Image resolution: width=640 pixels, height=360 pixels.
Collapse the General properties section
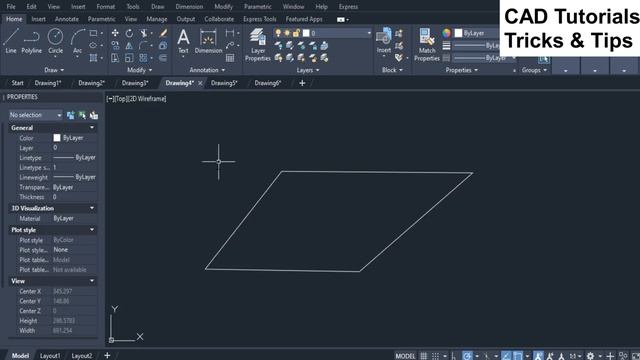click(92, 128)
